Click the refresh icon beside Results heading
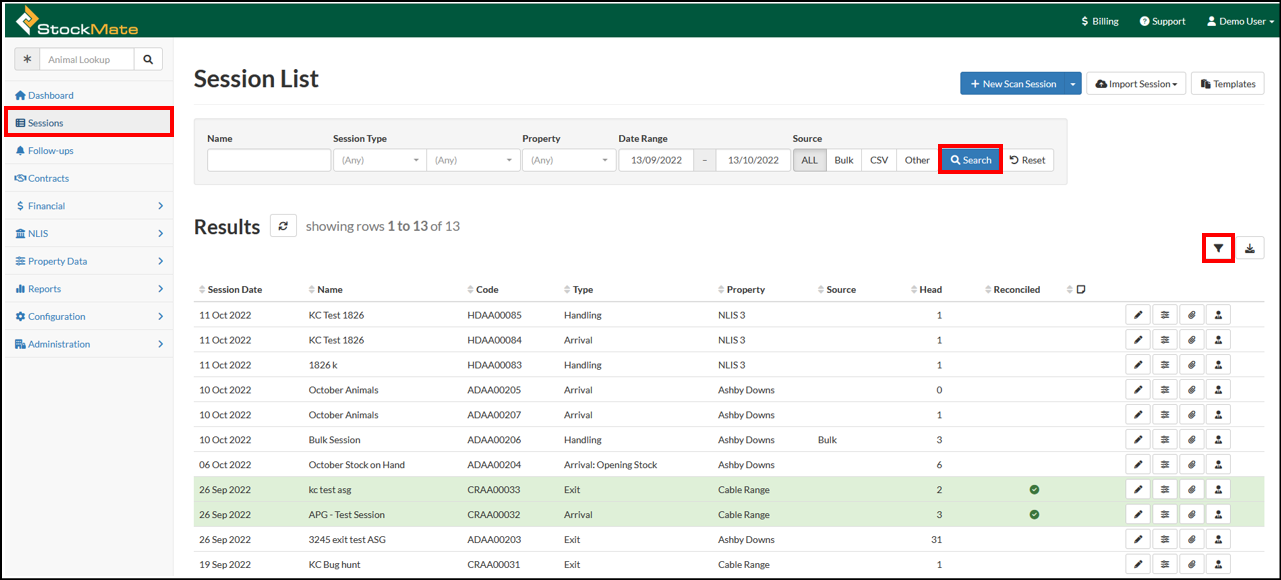The height and width of the screenshot is (580, 1281). pos(283,225)
